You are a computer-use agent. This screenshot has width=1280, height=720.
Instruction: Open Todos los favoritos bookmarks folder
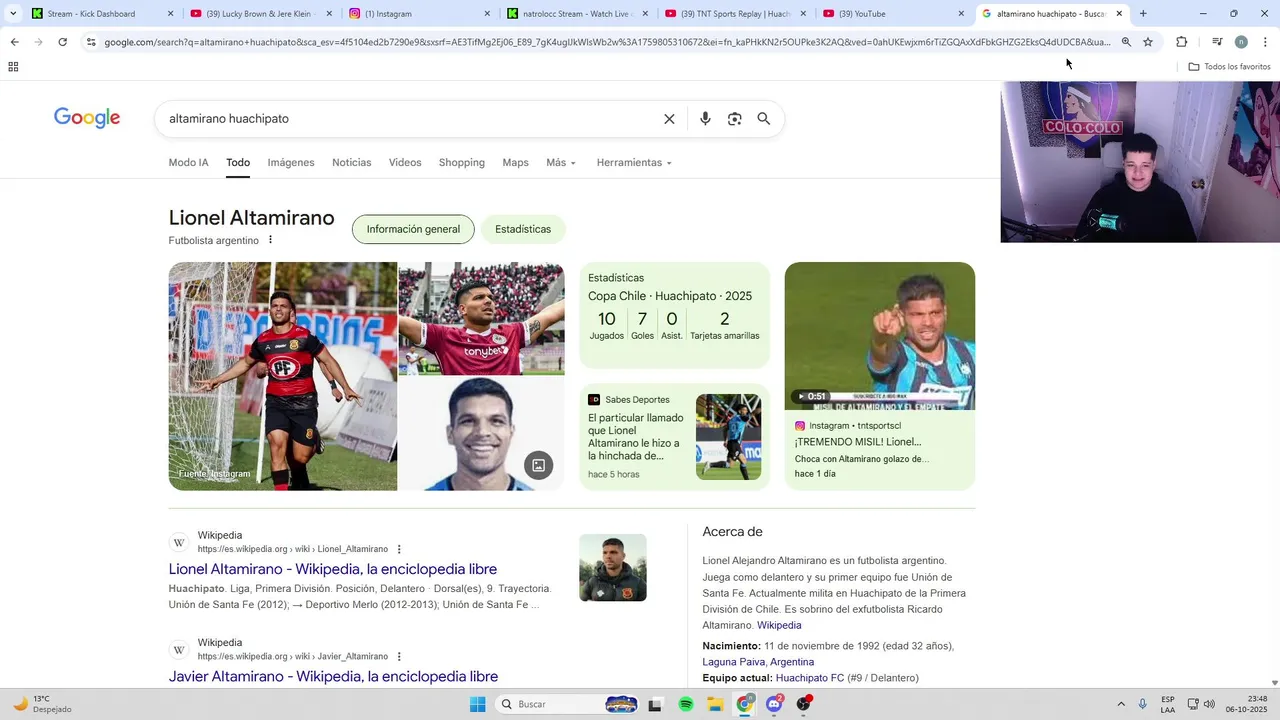[x=1230, y=67]
